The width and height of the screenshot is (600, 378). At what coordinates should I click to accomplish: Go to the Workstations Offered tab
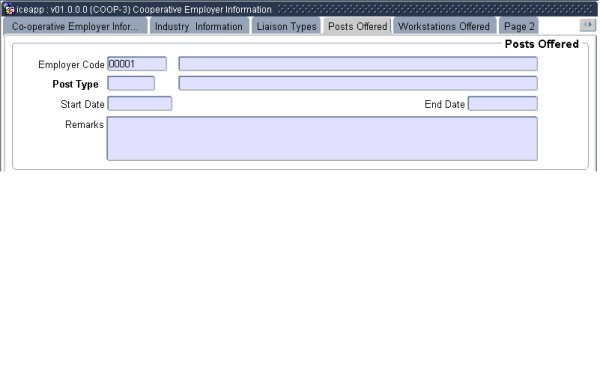click(x=444, y=26)
